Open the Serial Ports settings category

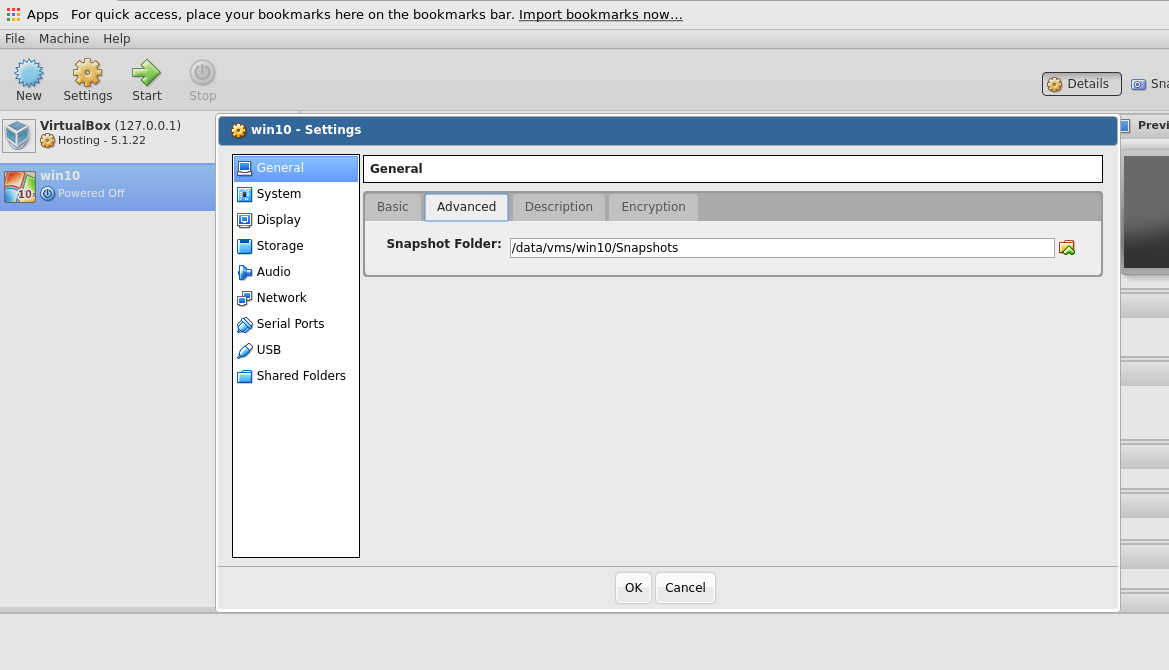pos(296,324)
